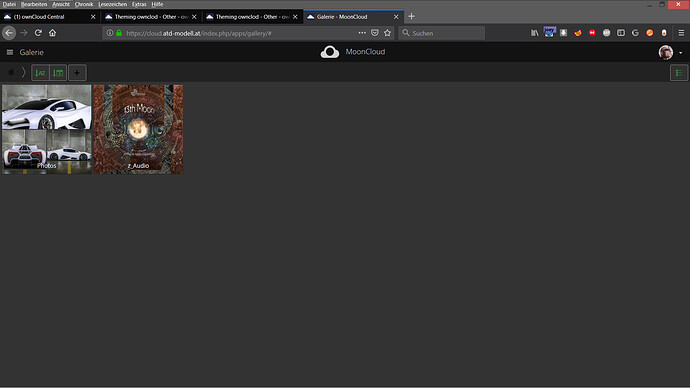690x388 pixels.
Task: Click the red extension icon
Action: click(x=592, y=33)
